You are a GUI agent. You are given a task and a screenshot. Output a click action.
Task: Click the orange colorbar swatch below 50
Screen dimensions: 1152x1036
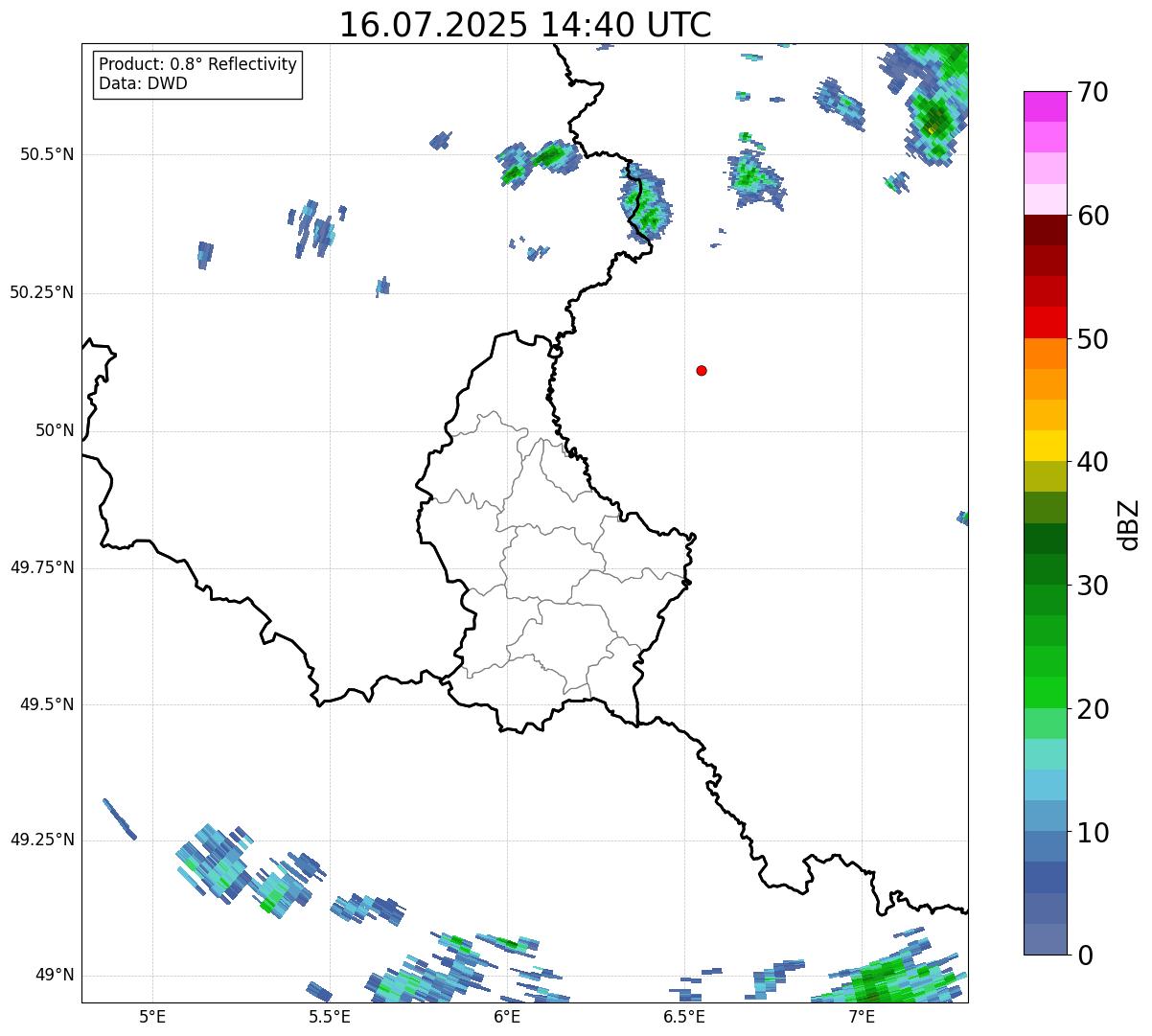point(1045,353)
